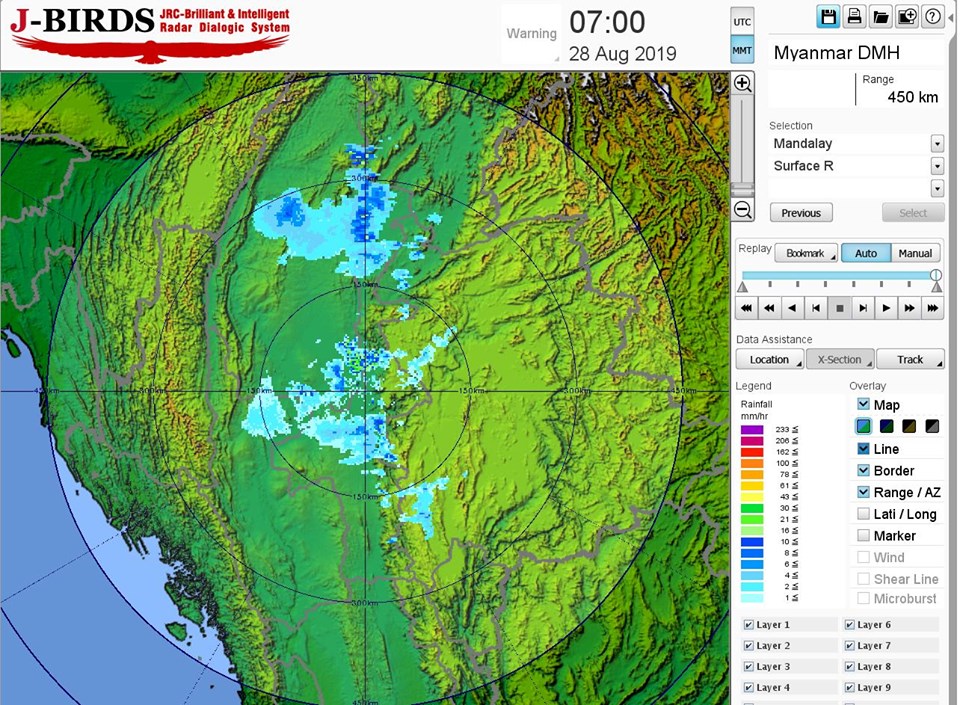This screenshot has height=705, width=960.
Task: Expand the Surface R product dropdown
Action: click(937, 166)
